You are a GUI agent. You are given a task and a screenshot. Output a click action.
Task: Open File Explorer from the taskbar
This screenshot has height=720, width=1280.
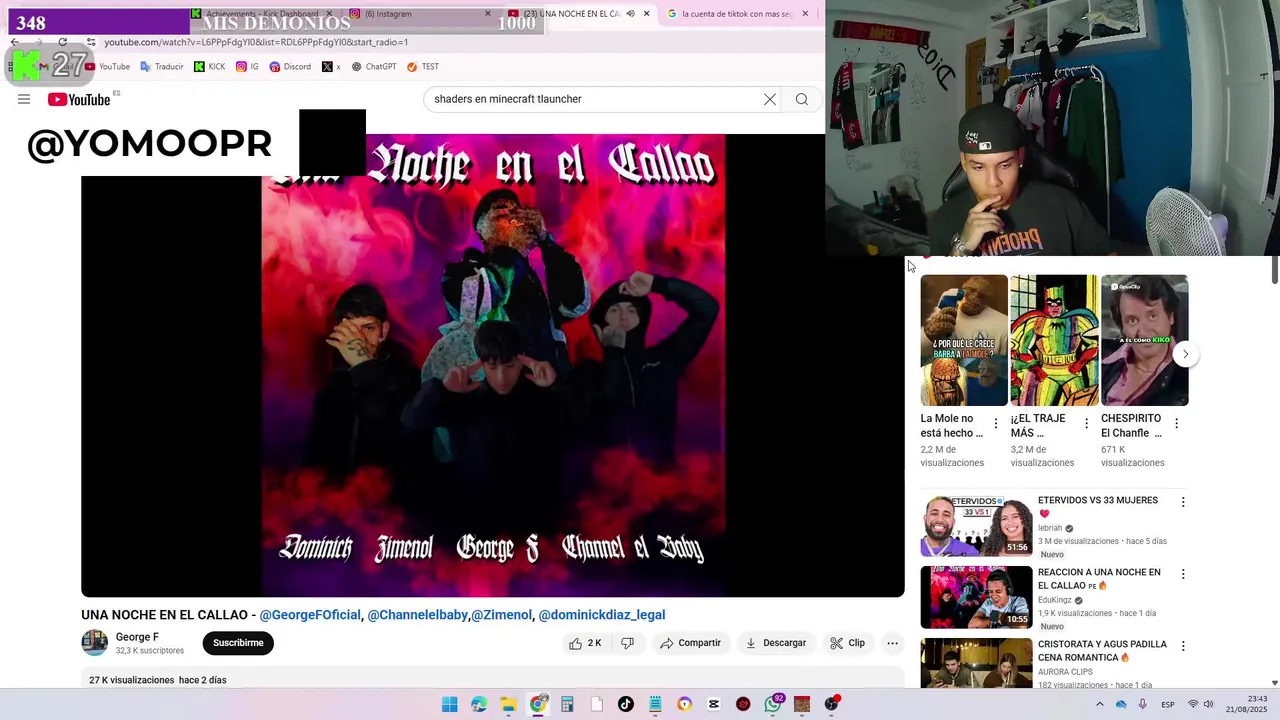coord(508,704)
